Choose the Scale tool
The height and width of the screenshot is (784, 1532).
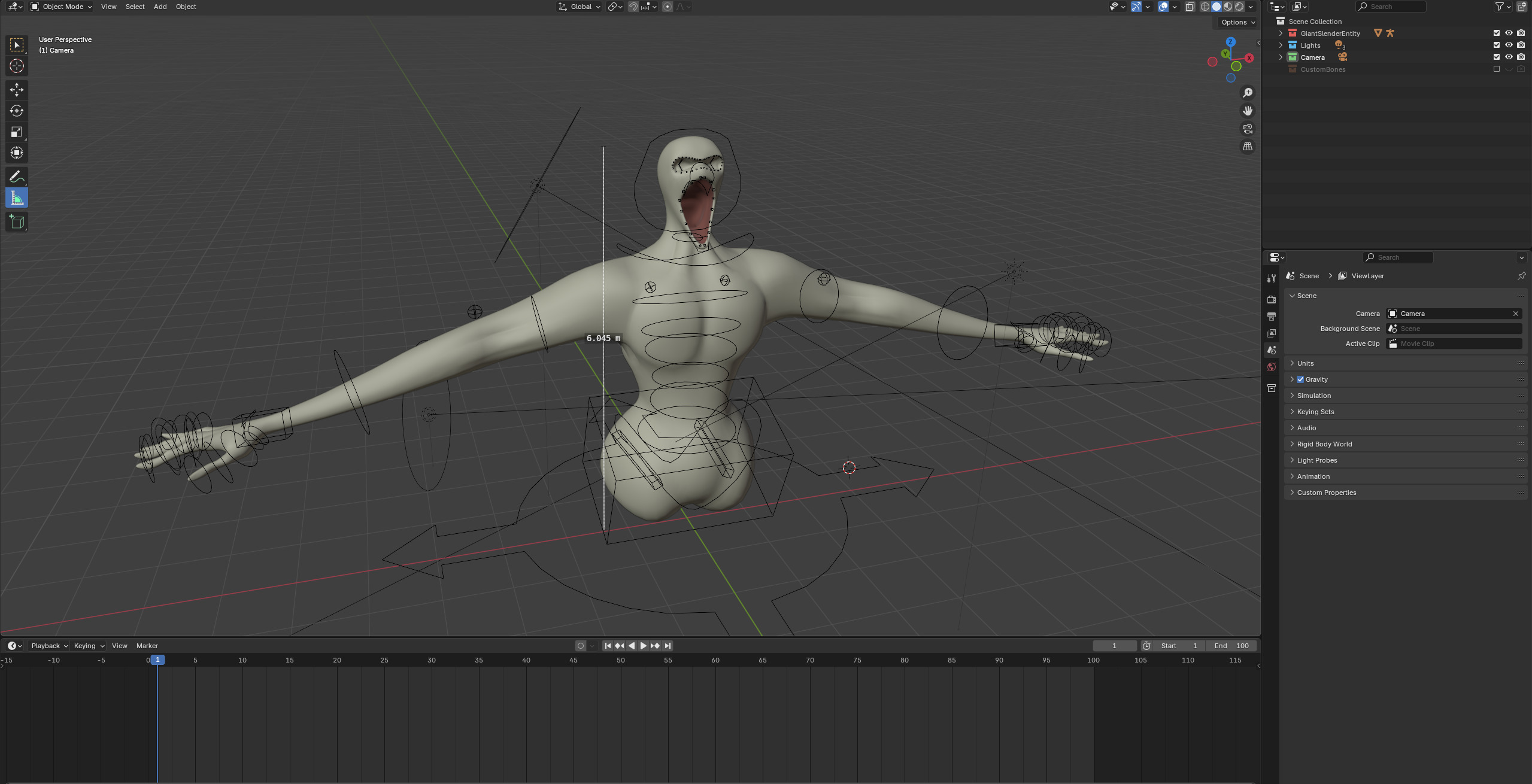[x=17, y=132]
